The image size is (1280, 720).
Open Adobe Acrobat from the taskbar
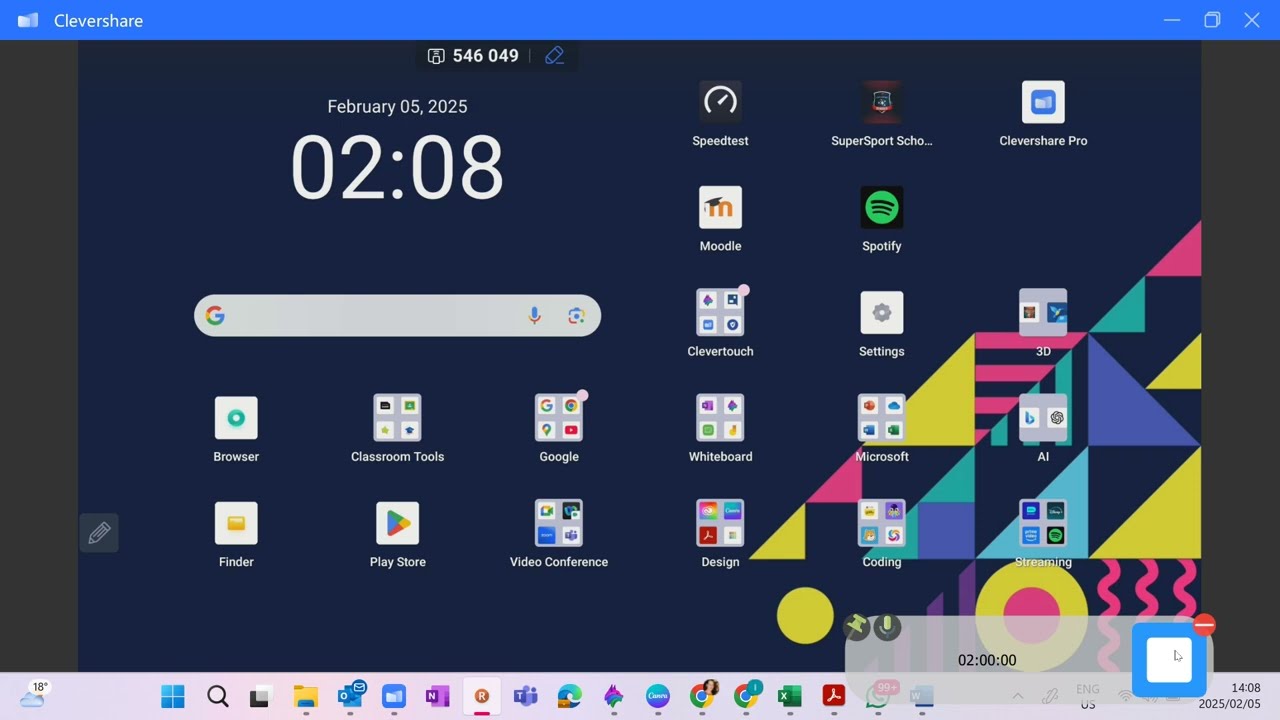(833, 696)
